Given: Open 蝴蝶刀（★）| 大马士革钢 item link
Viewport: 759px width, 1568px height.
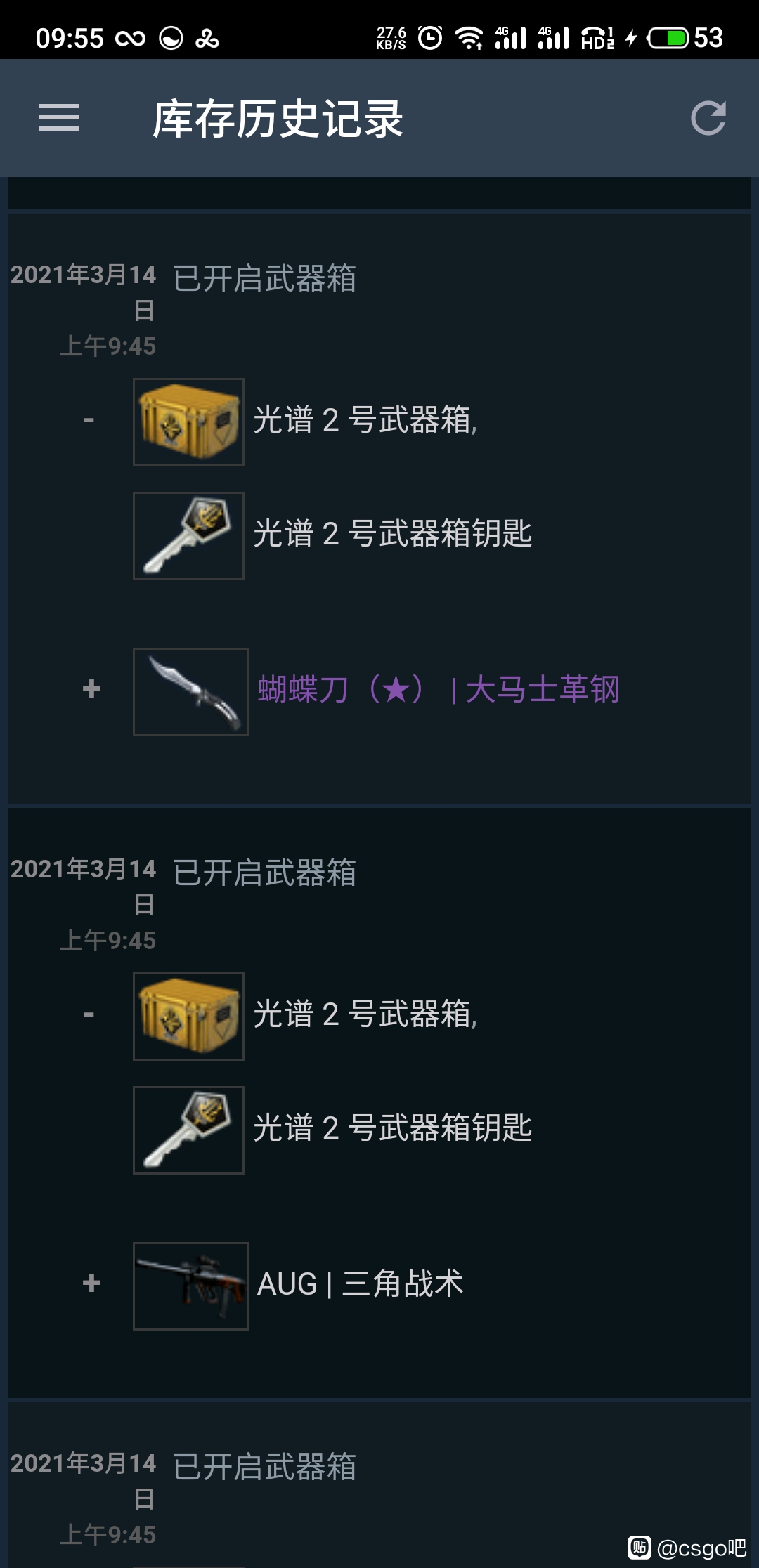Looking at the screenshot, I should (439, 689).
